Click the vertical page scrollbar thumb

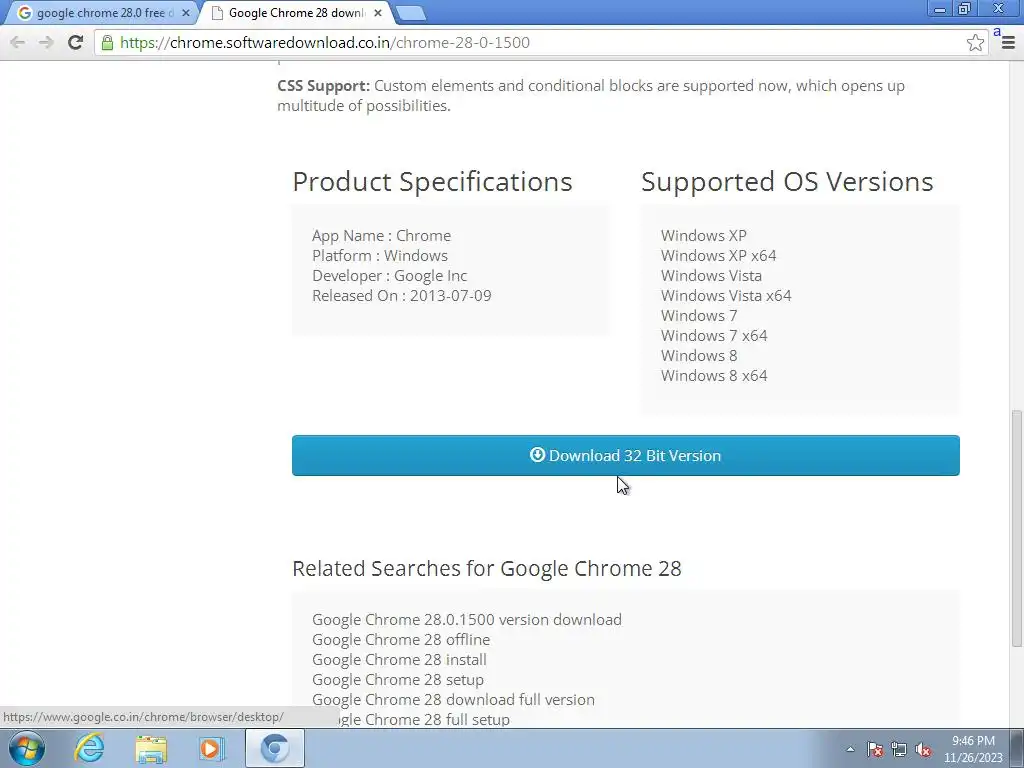(x=1016, y=528)
